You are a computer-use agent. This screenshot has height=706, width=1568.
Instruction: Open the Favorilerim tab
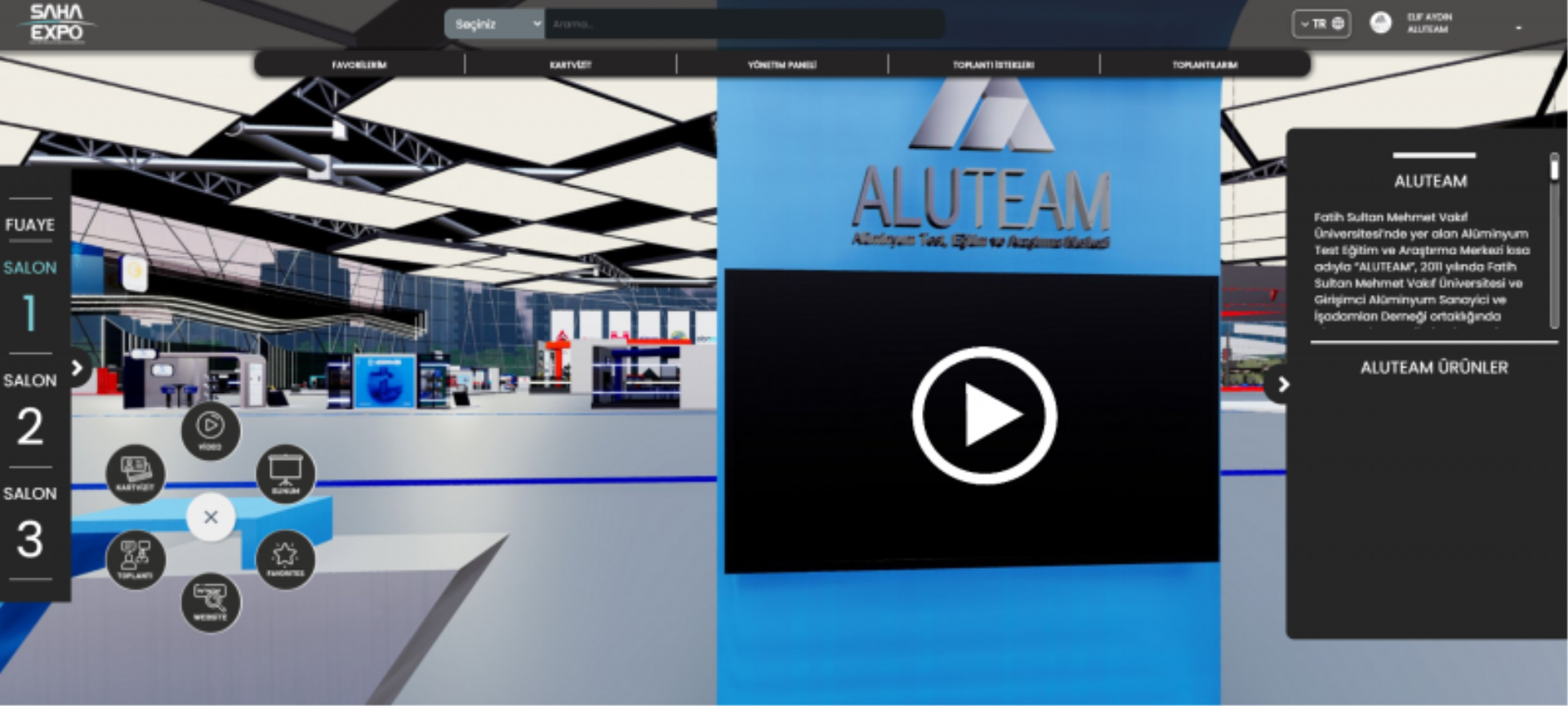[x=359, y=65]
